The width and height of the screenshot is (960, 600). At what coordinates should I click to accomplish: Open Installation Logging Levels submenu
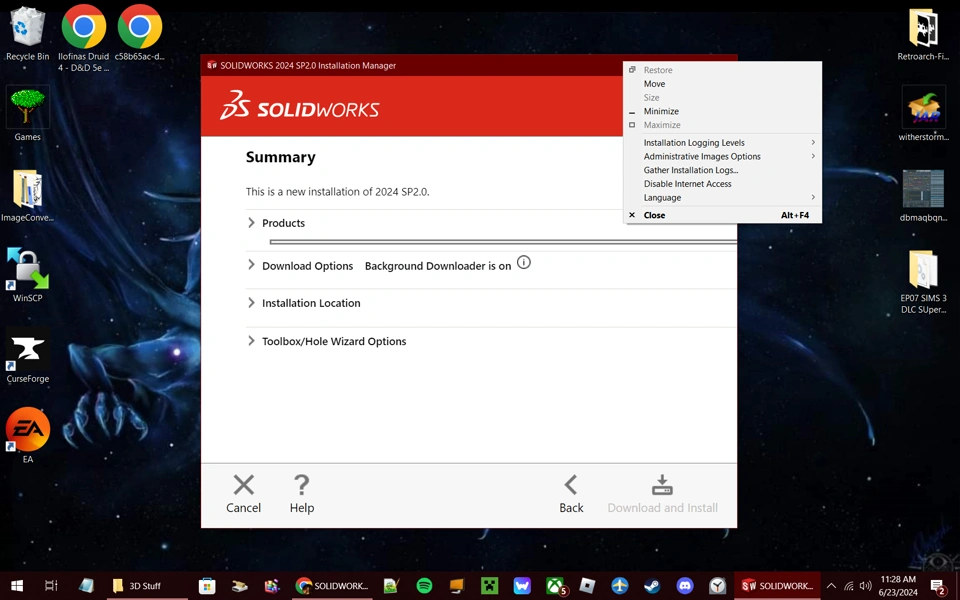pyautogui.click(x=722, y=143)
